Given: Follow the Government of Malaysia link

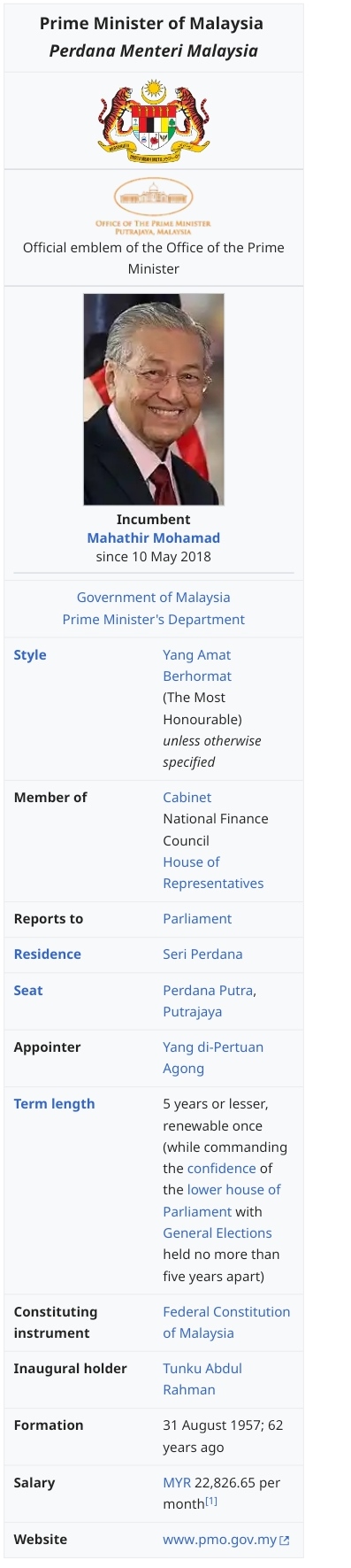Looking at the screenshot, I should click(153, 598).
